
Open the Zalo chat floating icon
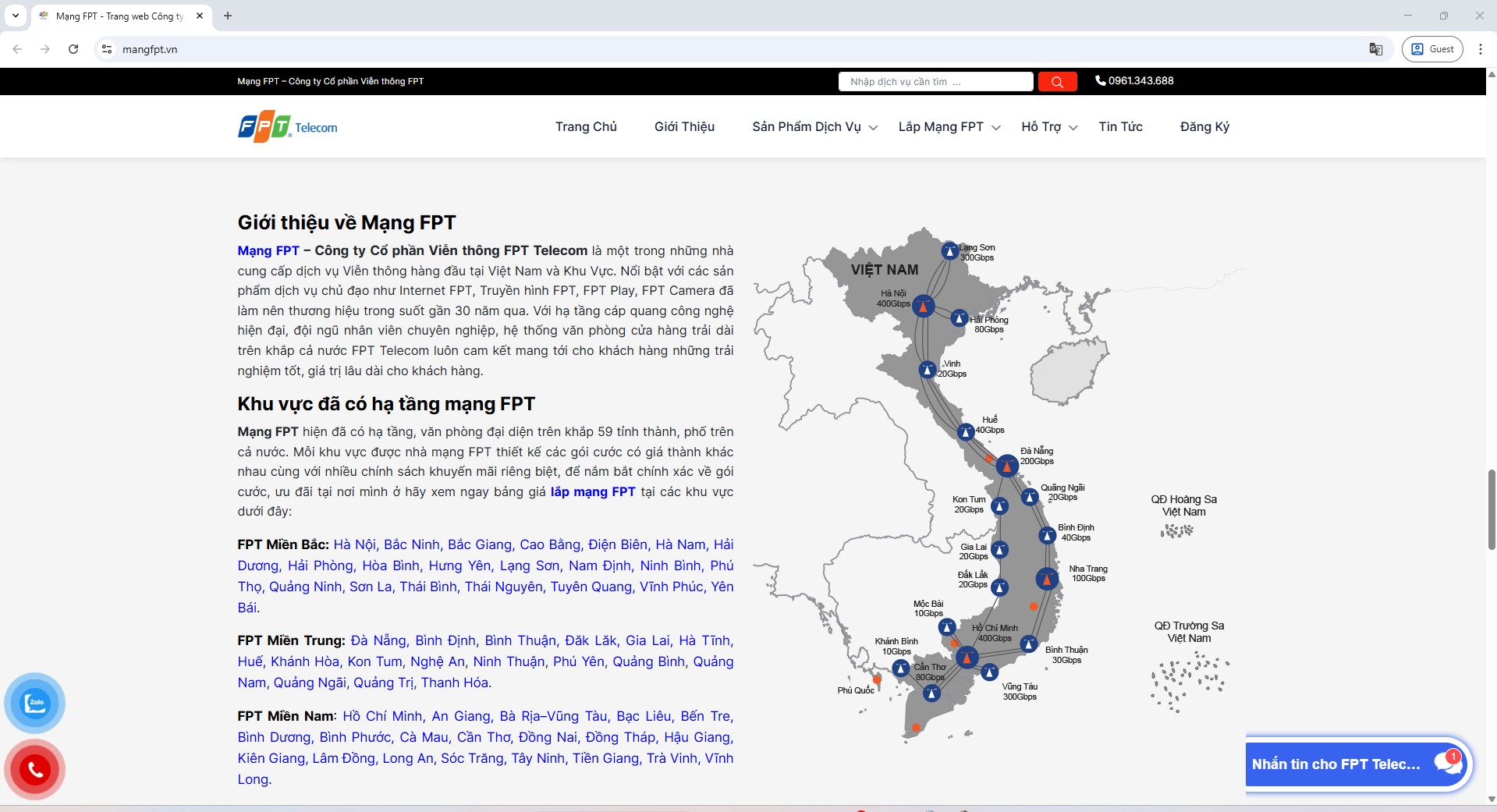pos(35,703)
